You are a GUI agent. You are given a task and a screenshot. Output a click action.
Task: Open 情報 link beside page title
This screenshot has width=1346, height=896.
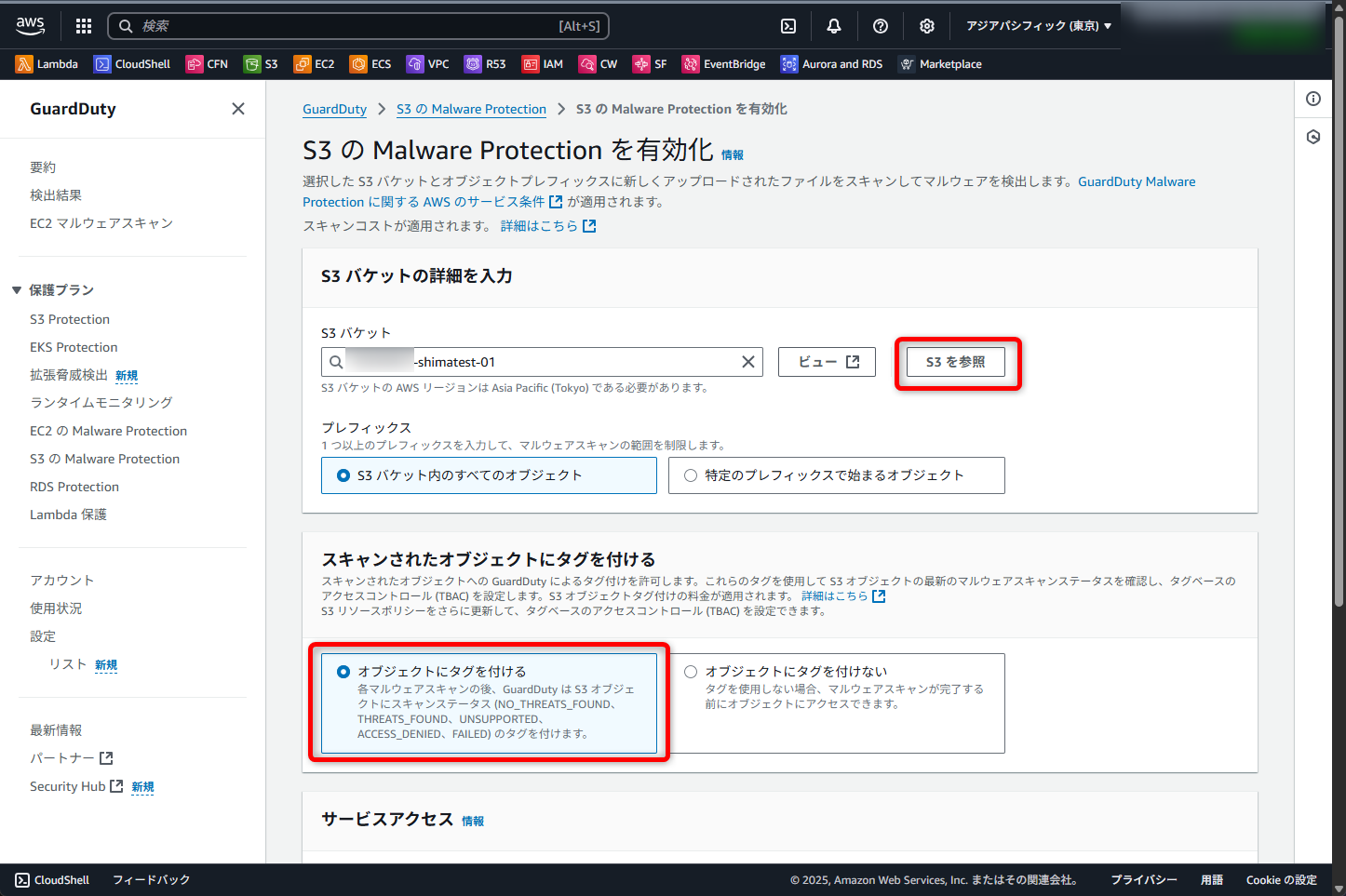[x=733, y=155]
